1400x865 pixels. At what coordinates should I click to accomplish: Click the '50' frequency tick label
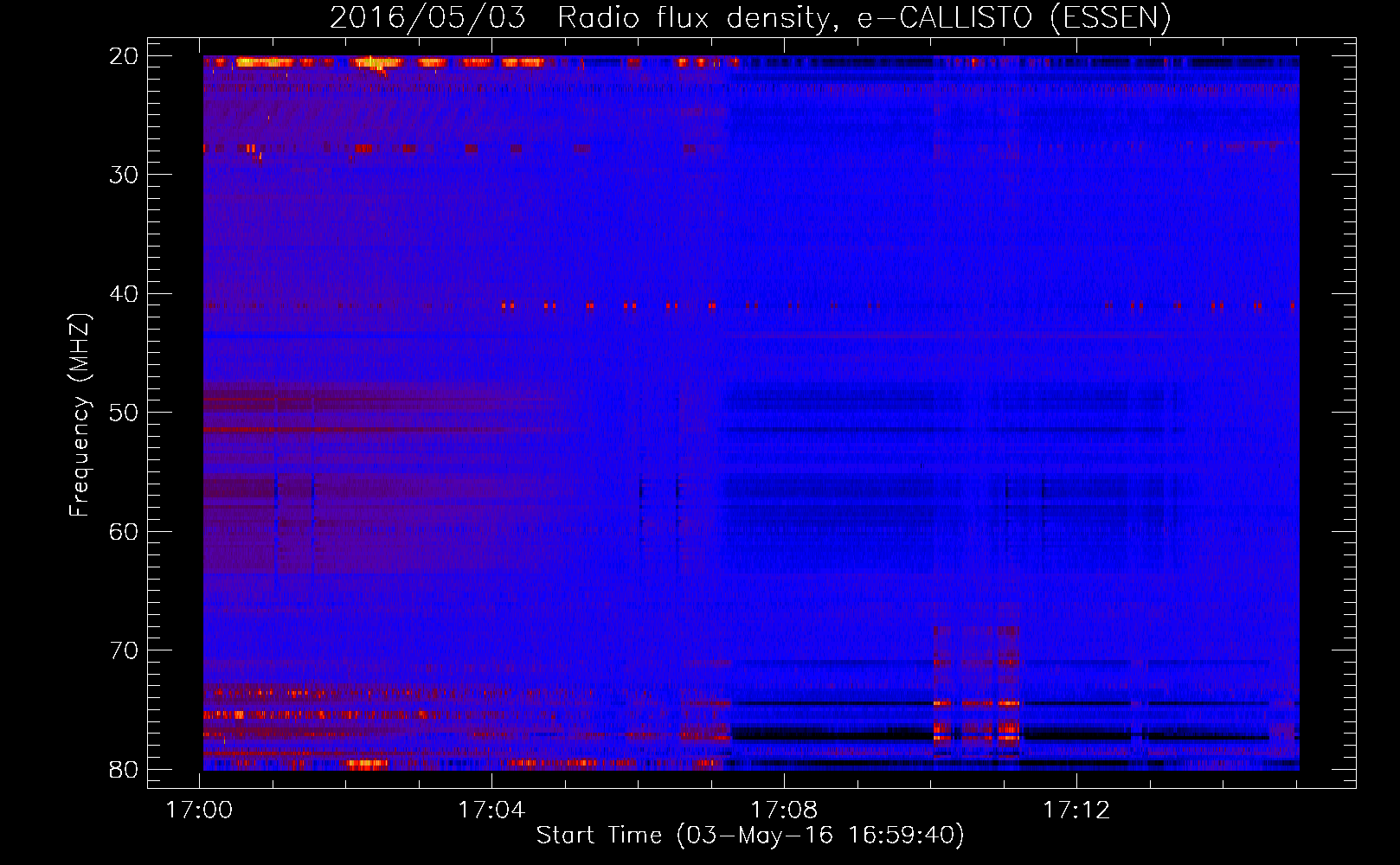124,413
